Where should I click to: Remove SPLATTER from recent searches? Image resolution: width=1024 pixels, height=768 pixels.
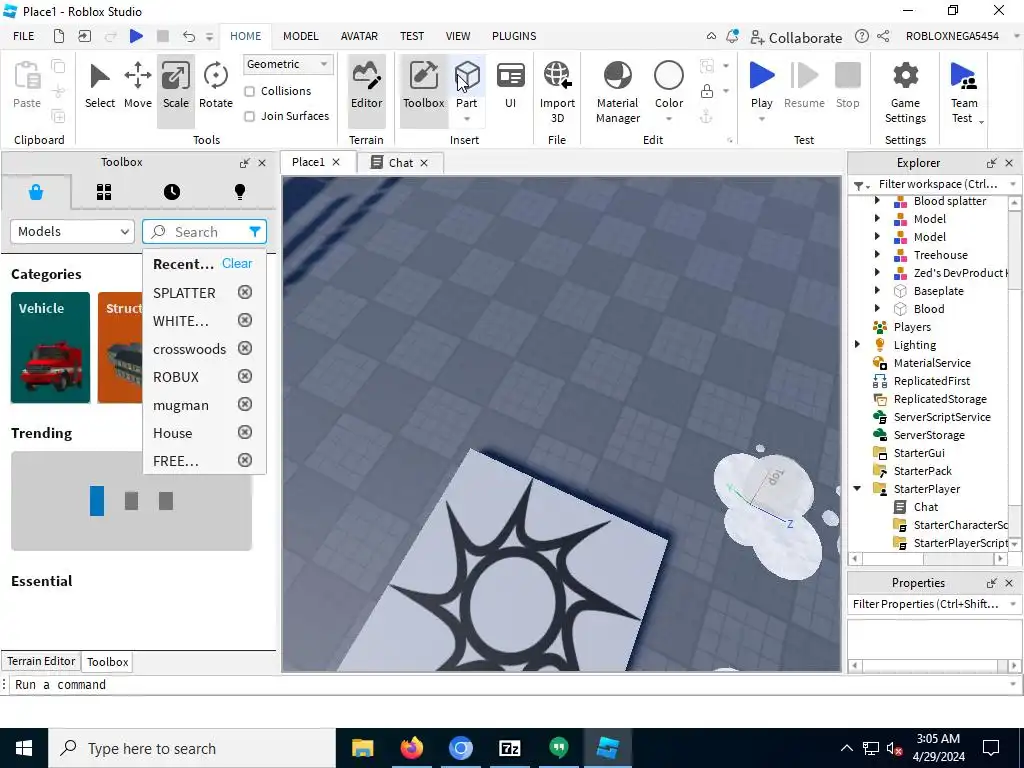[x=245, y=292]
